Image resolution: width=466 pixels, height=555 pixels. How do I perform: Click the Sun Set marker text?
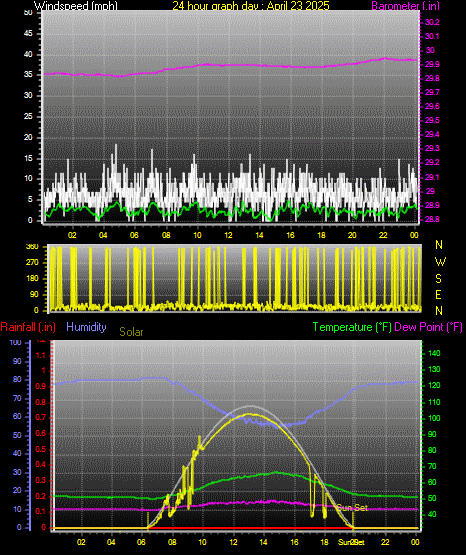point(352,508)
